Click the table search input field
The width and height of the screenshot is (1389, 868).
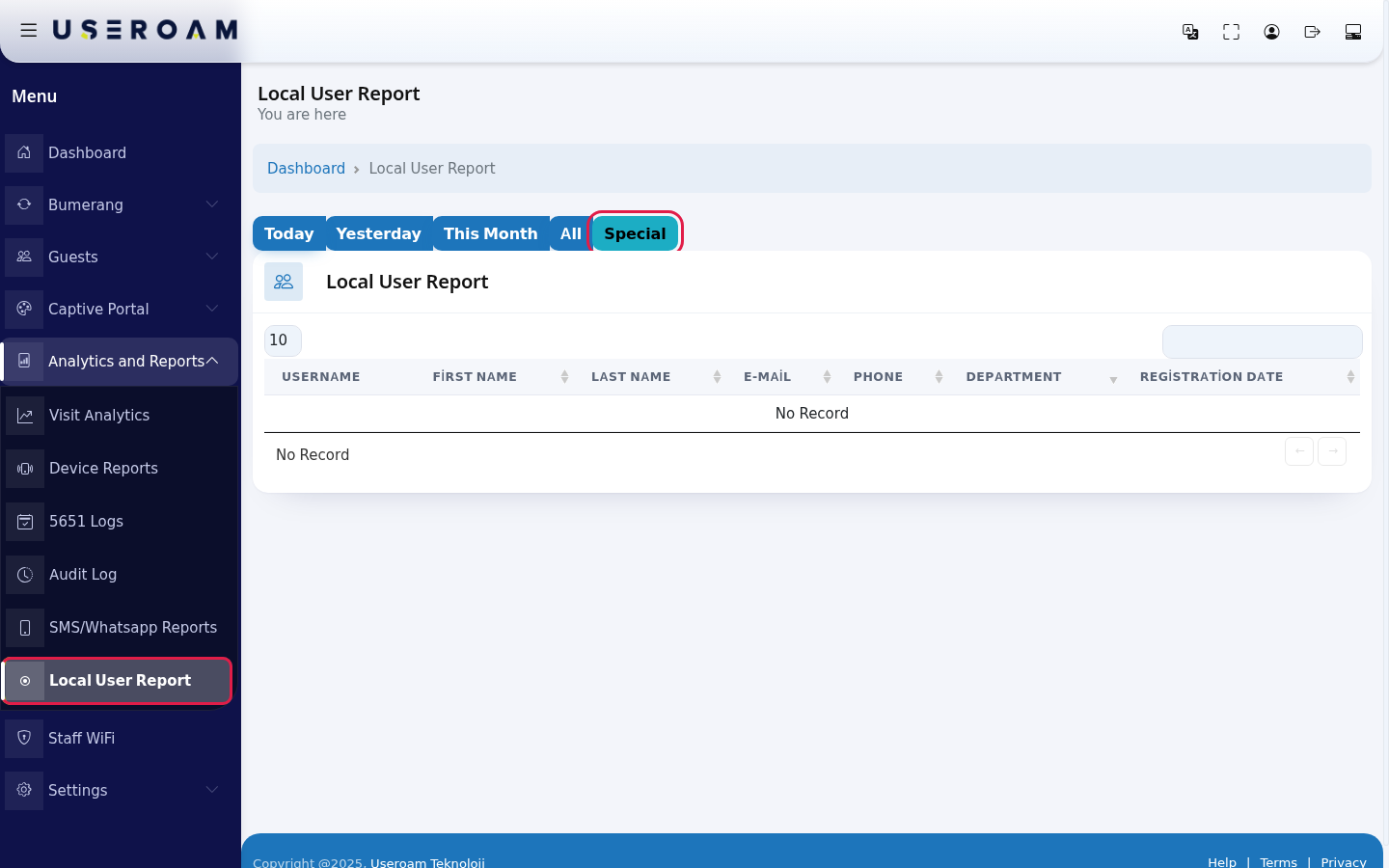(x=1262, y=341)
